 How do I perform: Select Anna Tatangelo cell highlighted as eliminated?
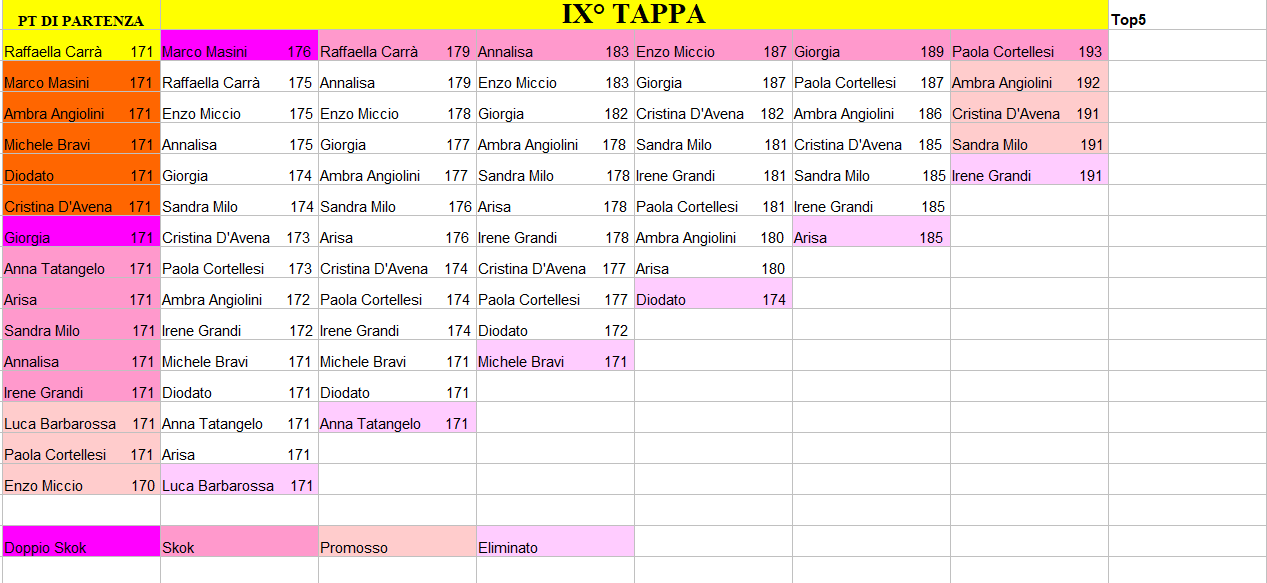tap(396, 424)
